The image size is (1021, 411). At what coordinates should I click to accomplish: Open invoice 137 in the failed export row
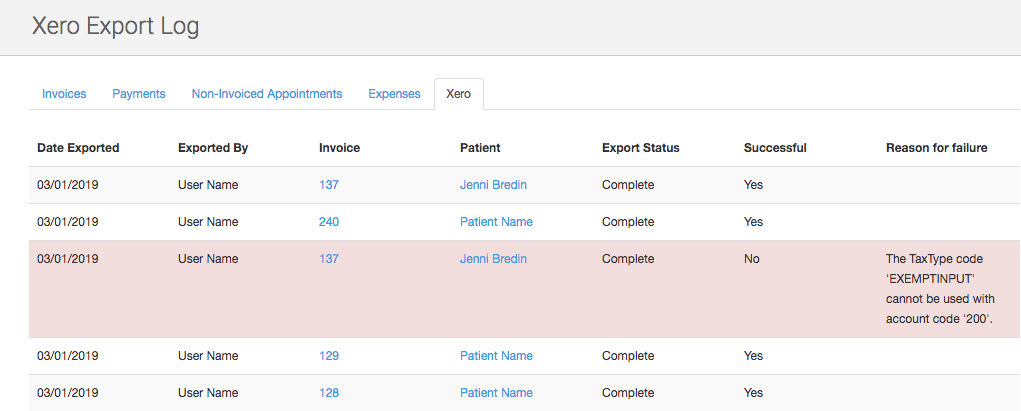(329, 259)
